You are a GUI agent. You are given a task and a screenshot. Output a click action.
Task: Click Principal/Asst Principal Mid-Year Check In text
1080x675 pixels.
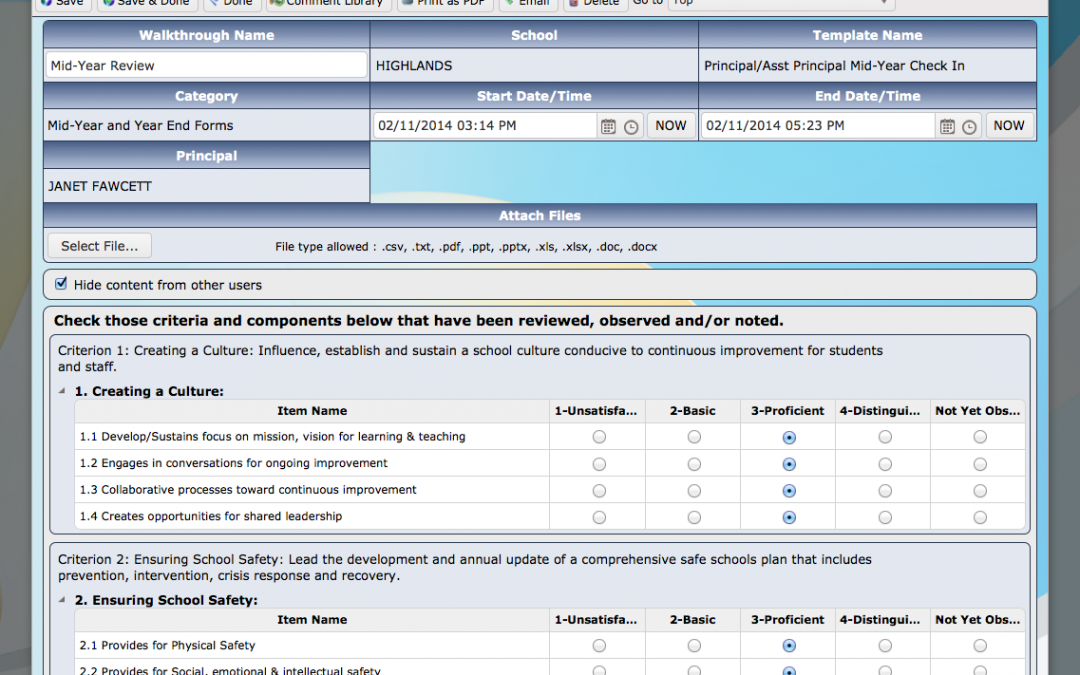pos(834,65)
